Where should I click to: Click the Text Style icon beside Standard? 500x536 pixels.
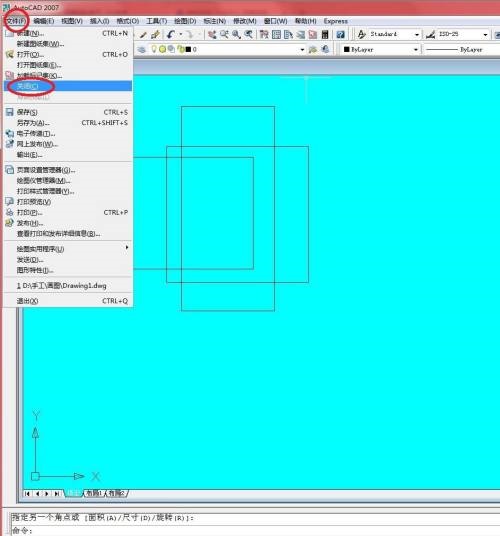362,34
